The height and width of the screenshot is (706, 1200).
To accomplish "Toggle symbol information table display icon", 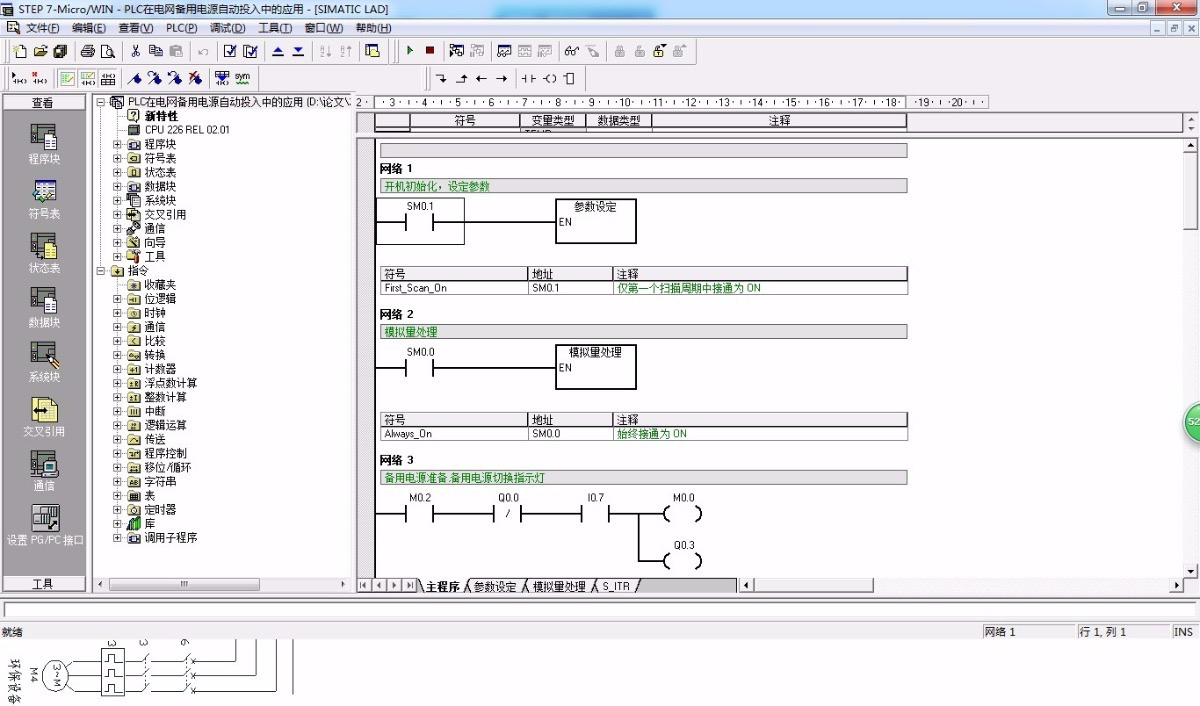I will [107, 78].
